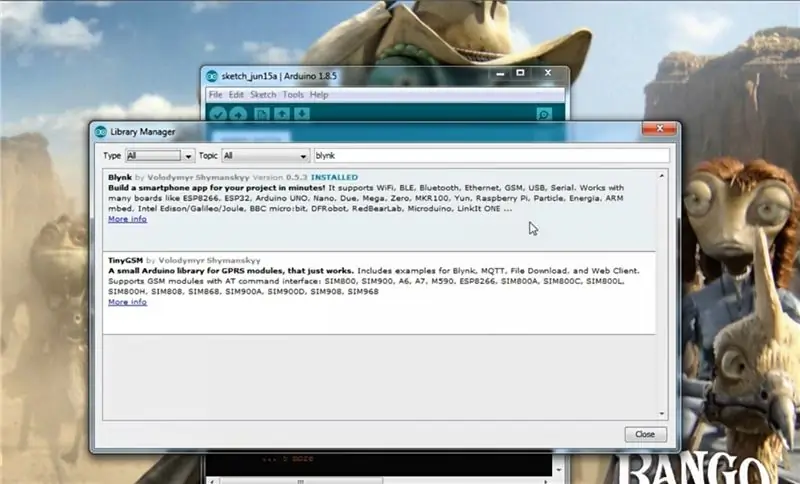Viewport: 800px width, 484px height.
Task: Click the New sketch icon in Arduino toolbar
Action: coord(262,114)
